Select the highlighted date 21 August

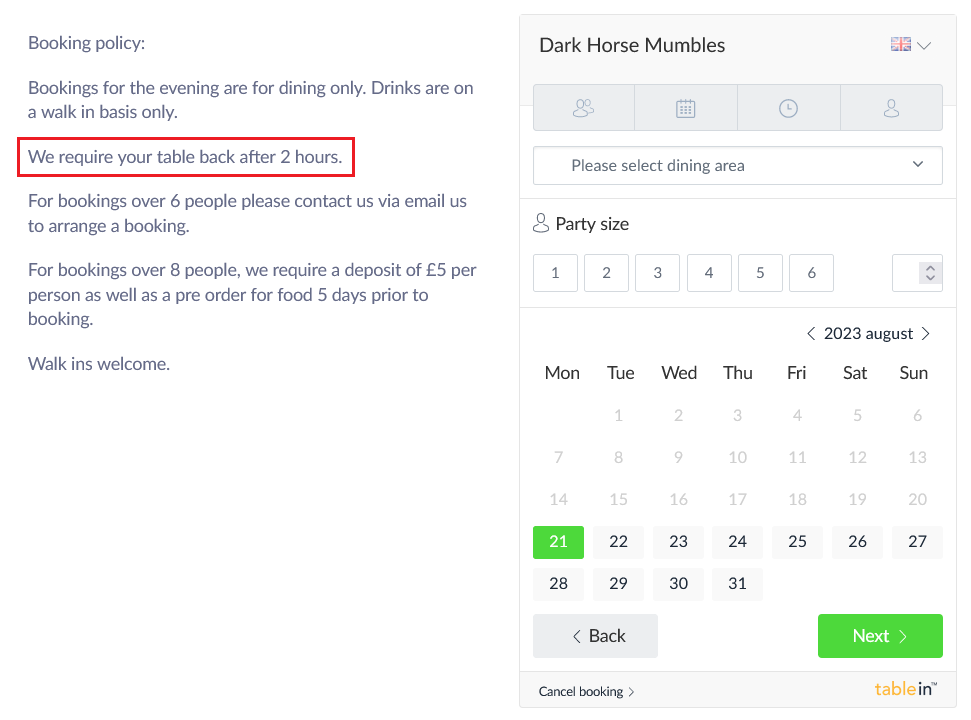(x=558, y=542)
